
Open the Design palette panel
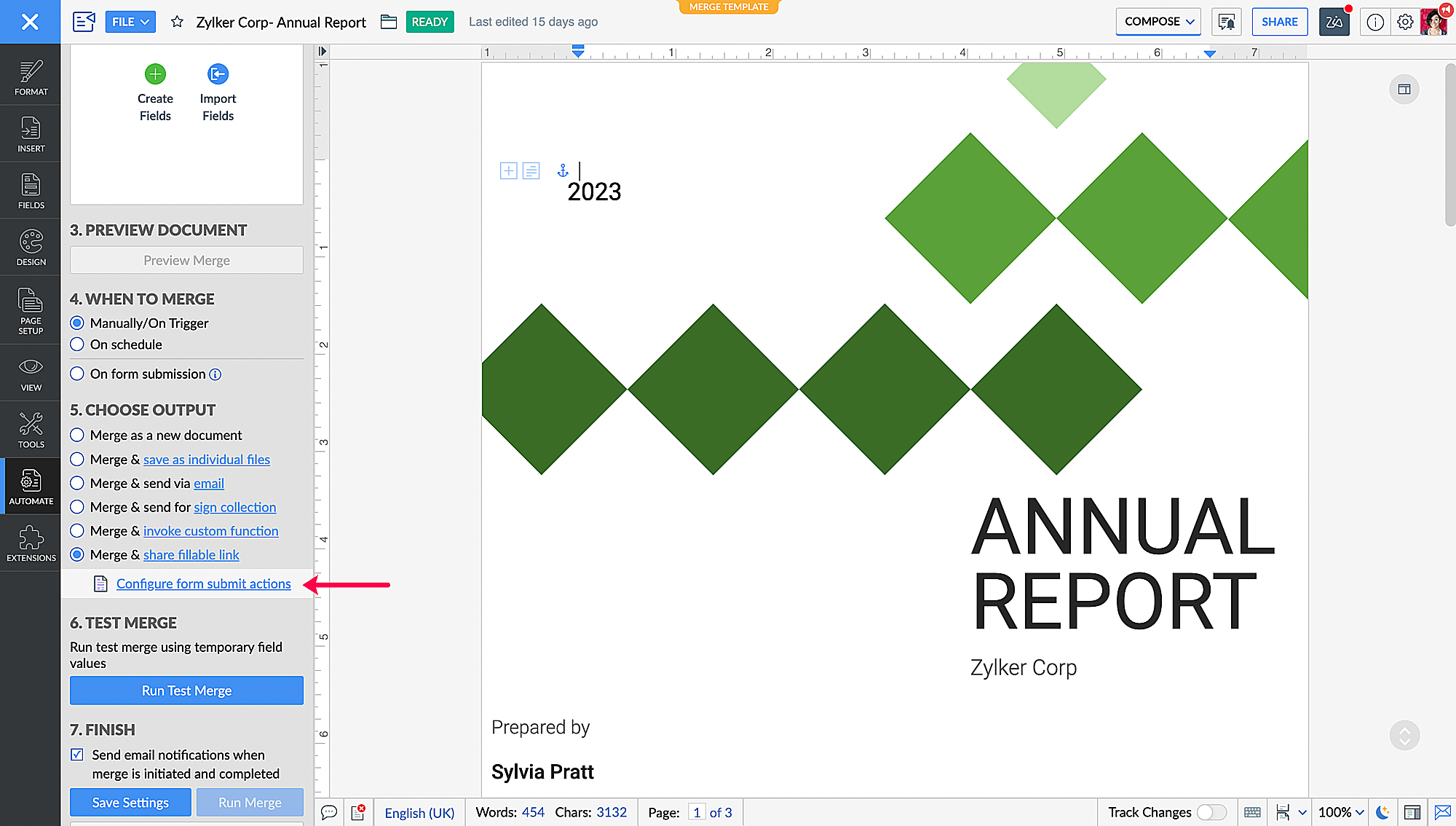(31, 248)
